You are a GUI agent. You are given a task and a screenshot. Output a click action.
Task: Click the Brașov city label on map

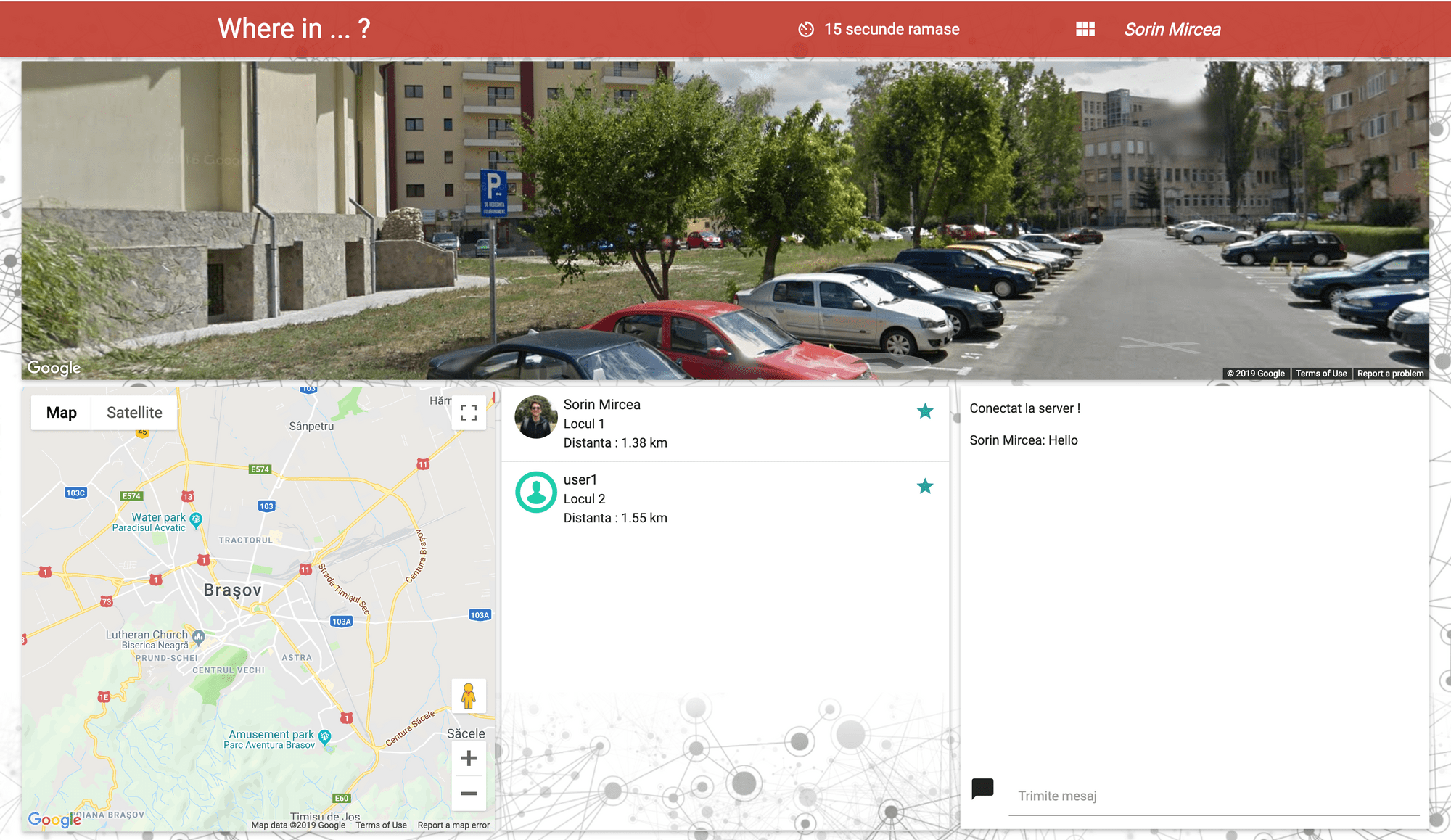point(232,590)
